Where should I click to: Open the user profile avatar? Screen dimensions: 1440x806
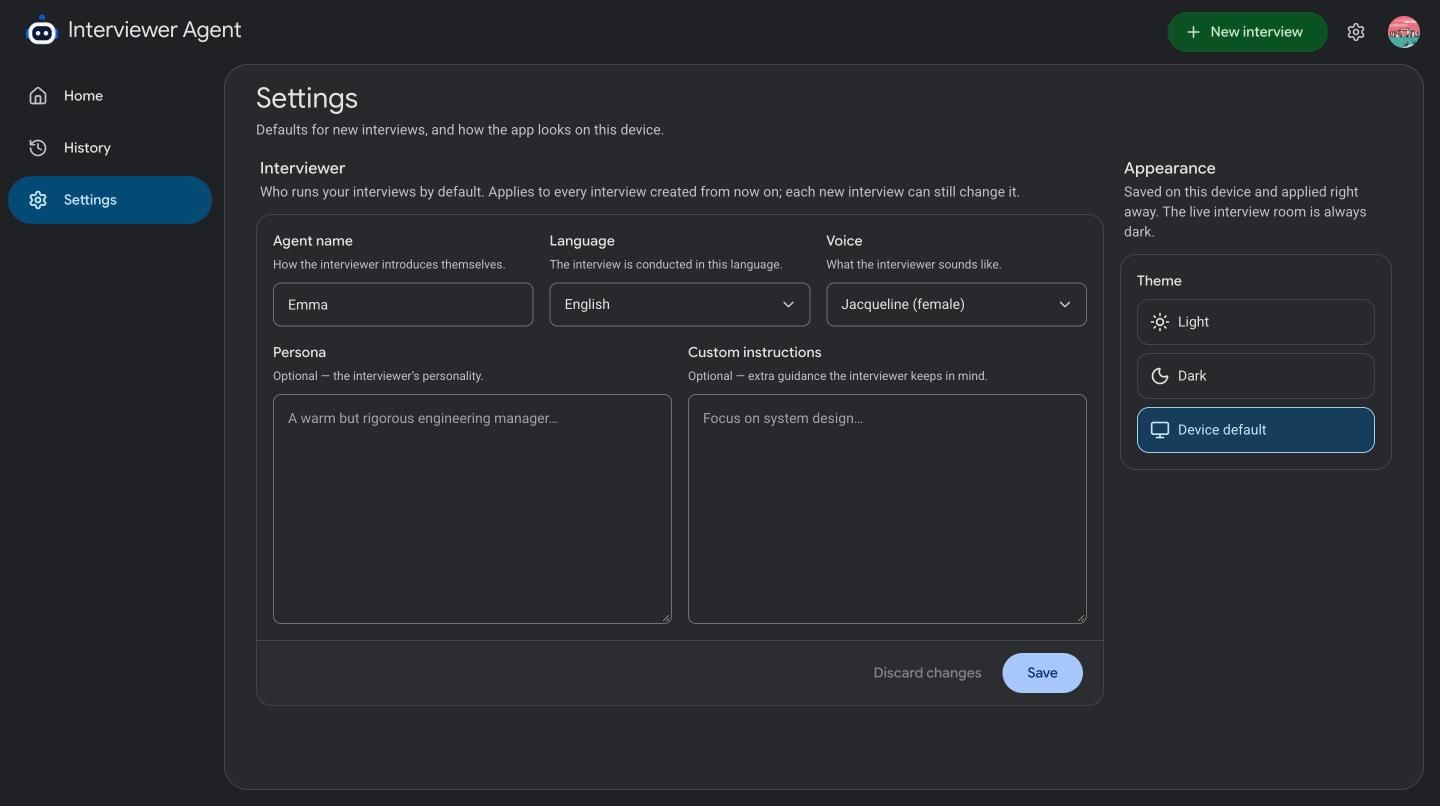click(x=1404, y=32)
